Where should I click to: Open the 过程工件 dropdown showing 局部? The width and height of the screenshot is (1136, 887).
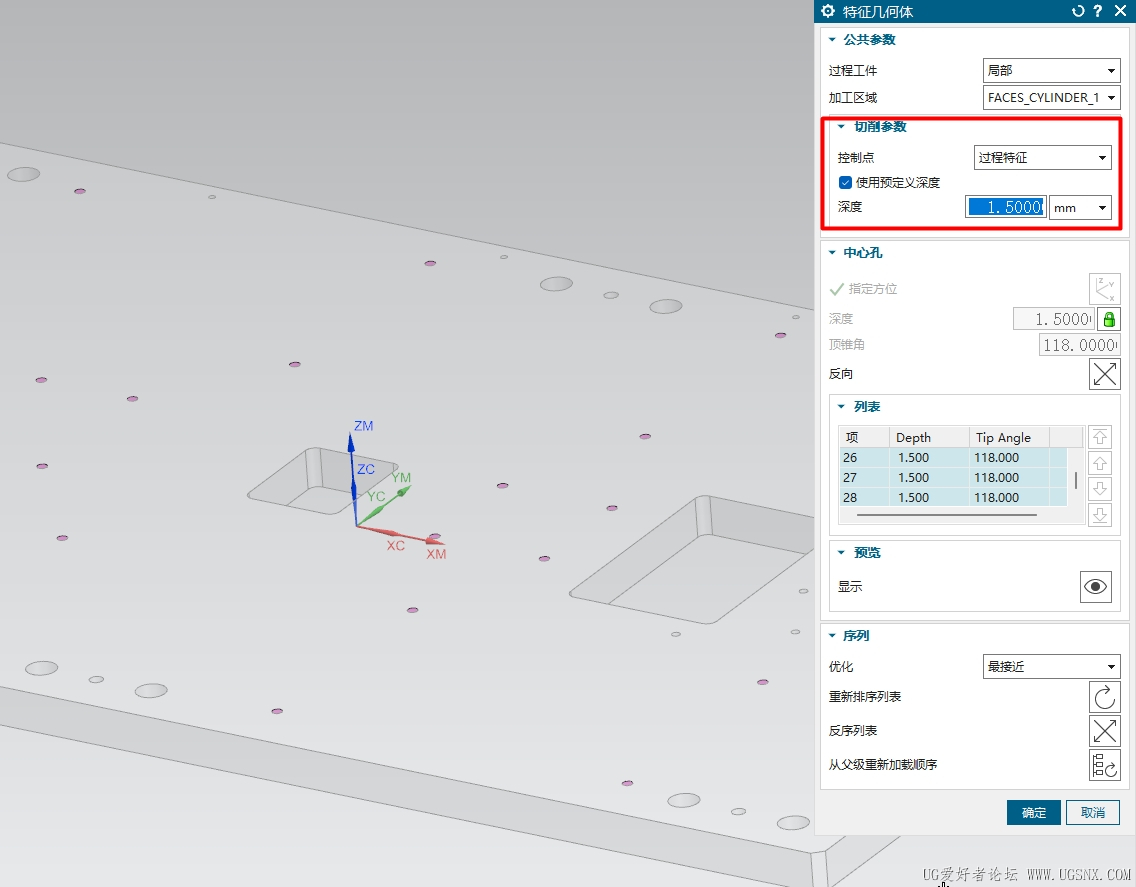[x=1051, y=70]
